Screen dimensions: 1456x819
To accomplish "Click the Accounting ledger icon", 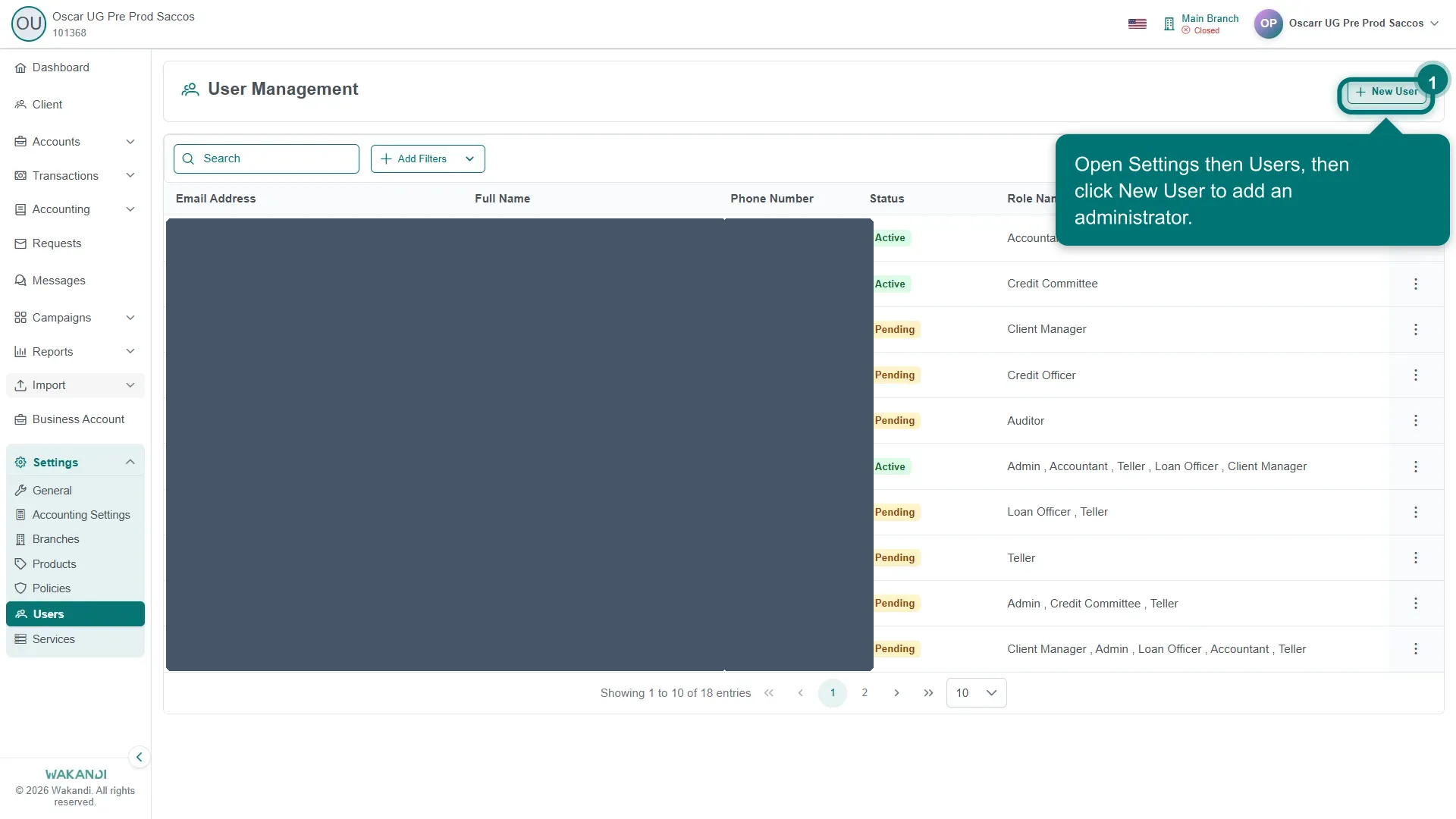I will [20, 209].
